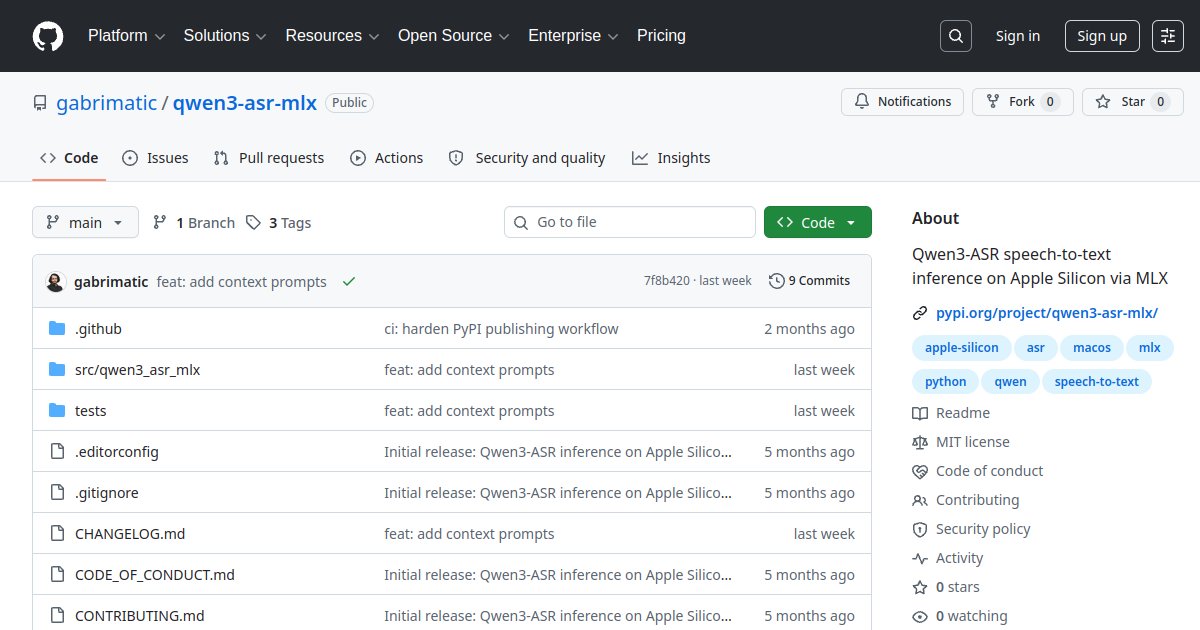
Task: Click the Activity pulse icon
Action: click(920, 558)
